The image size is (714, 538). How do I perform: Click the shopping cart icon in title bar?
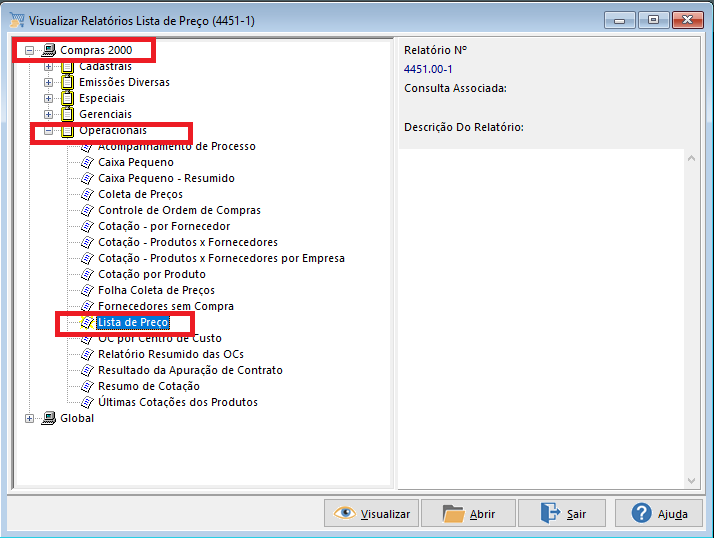point(16,20)
